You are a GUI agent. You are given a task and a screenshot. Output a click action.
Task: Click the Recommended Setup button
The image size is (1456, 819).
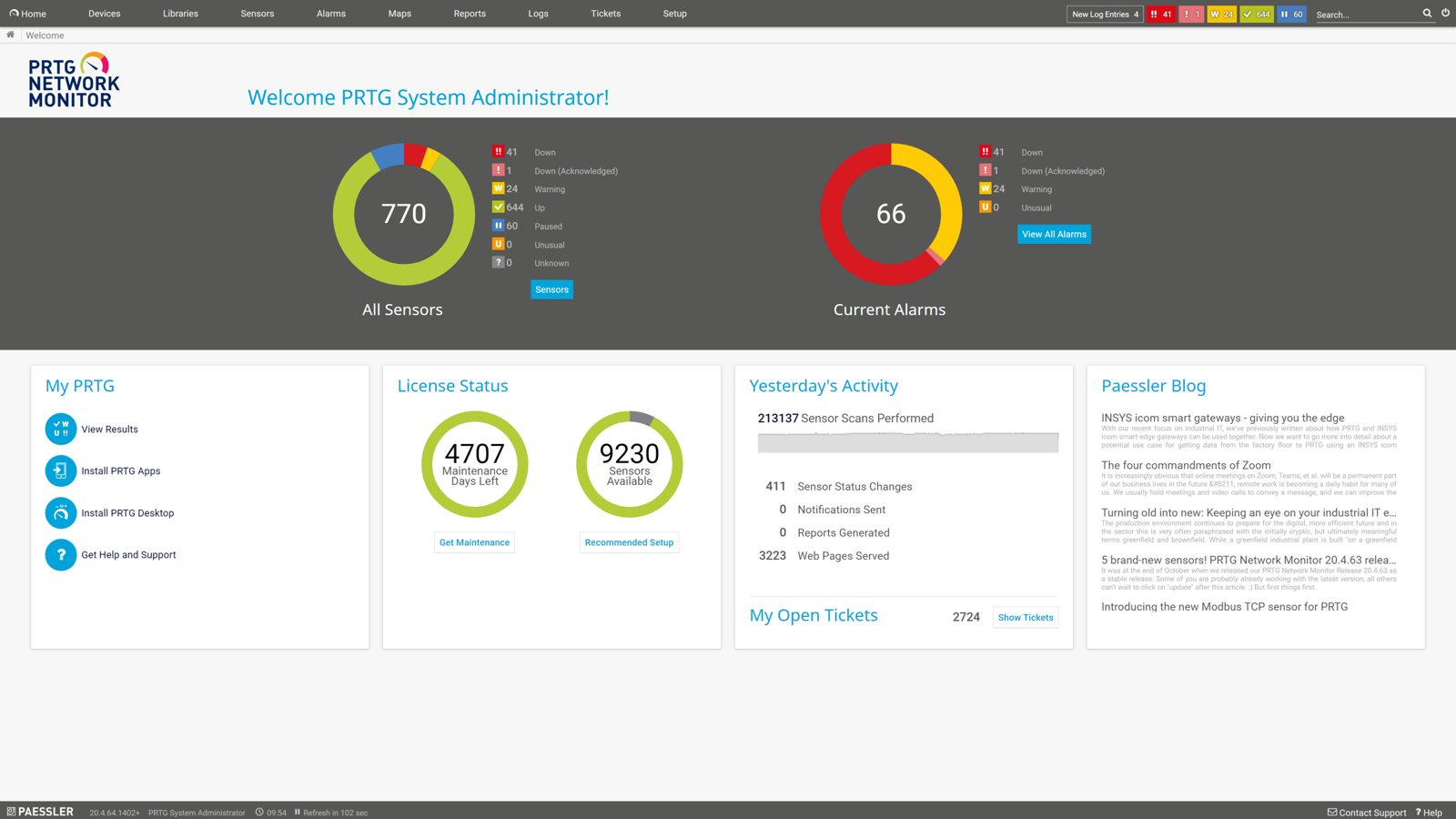629,542
